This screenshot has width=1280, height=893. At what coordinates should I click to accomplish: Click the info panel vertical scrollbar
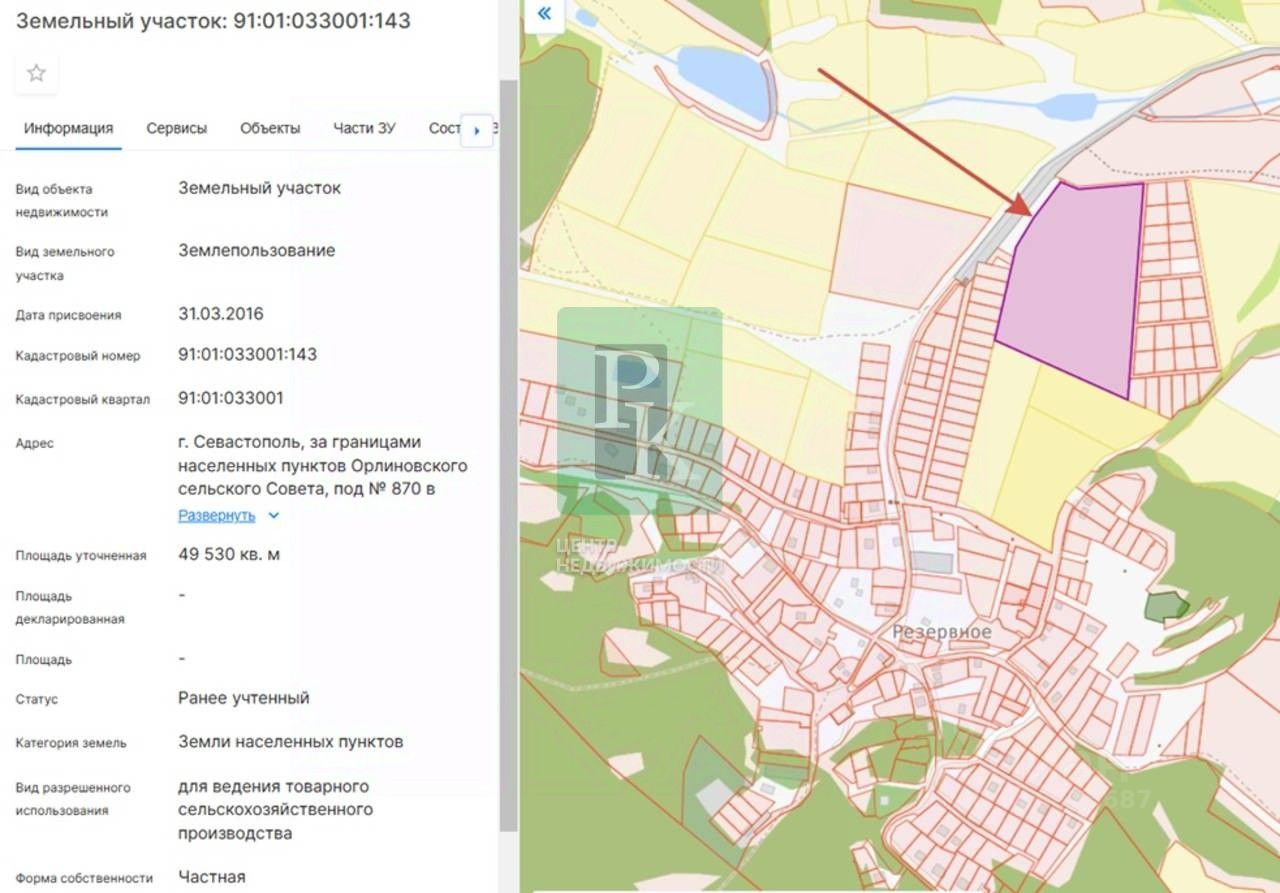pos(508,400)
